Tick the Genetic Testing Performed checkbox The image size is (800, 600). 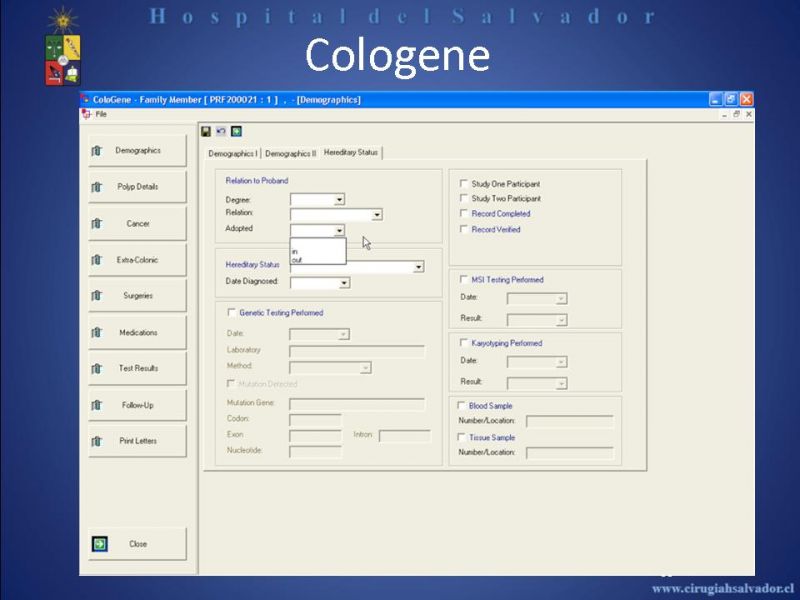tap(232, 313)
